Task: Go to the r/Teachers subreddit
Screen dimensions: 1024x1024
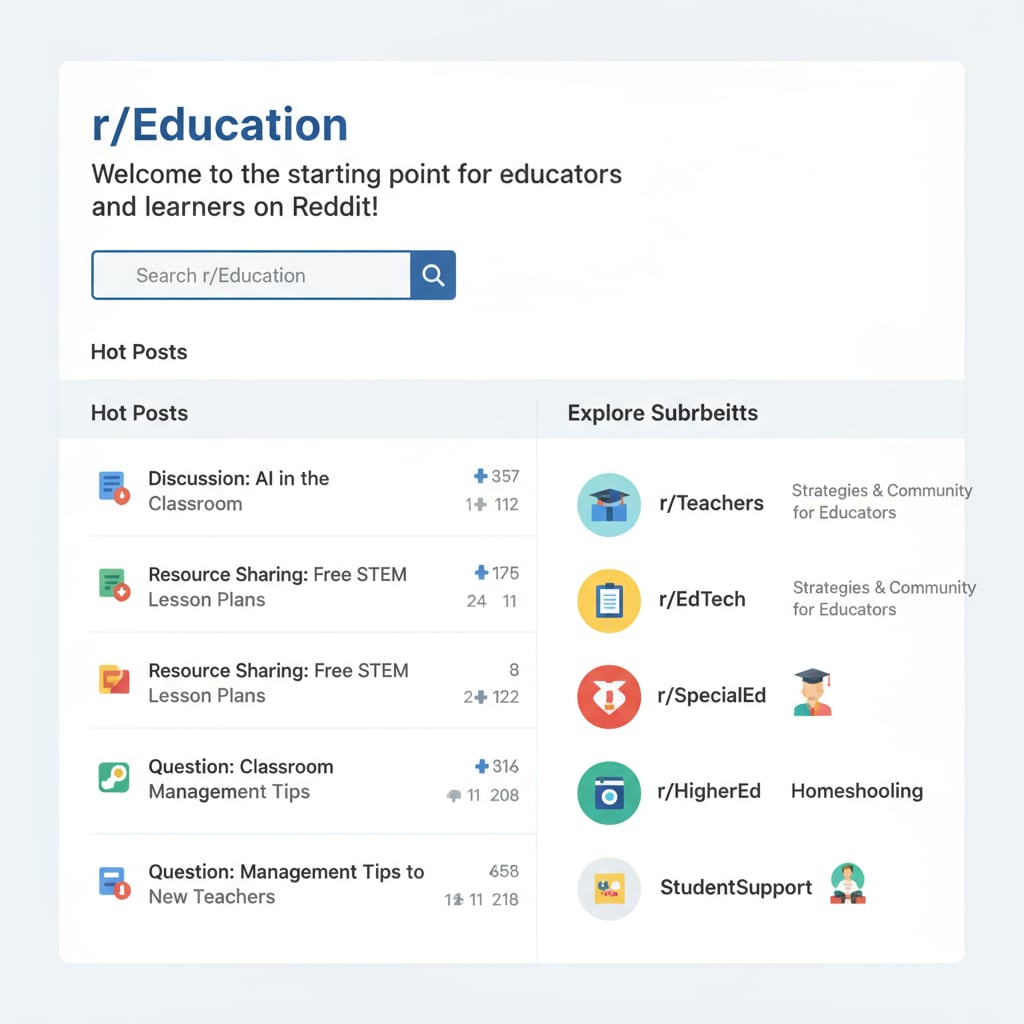Action: 711,504
